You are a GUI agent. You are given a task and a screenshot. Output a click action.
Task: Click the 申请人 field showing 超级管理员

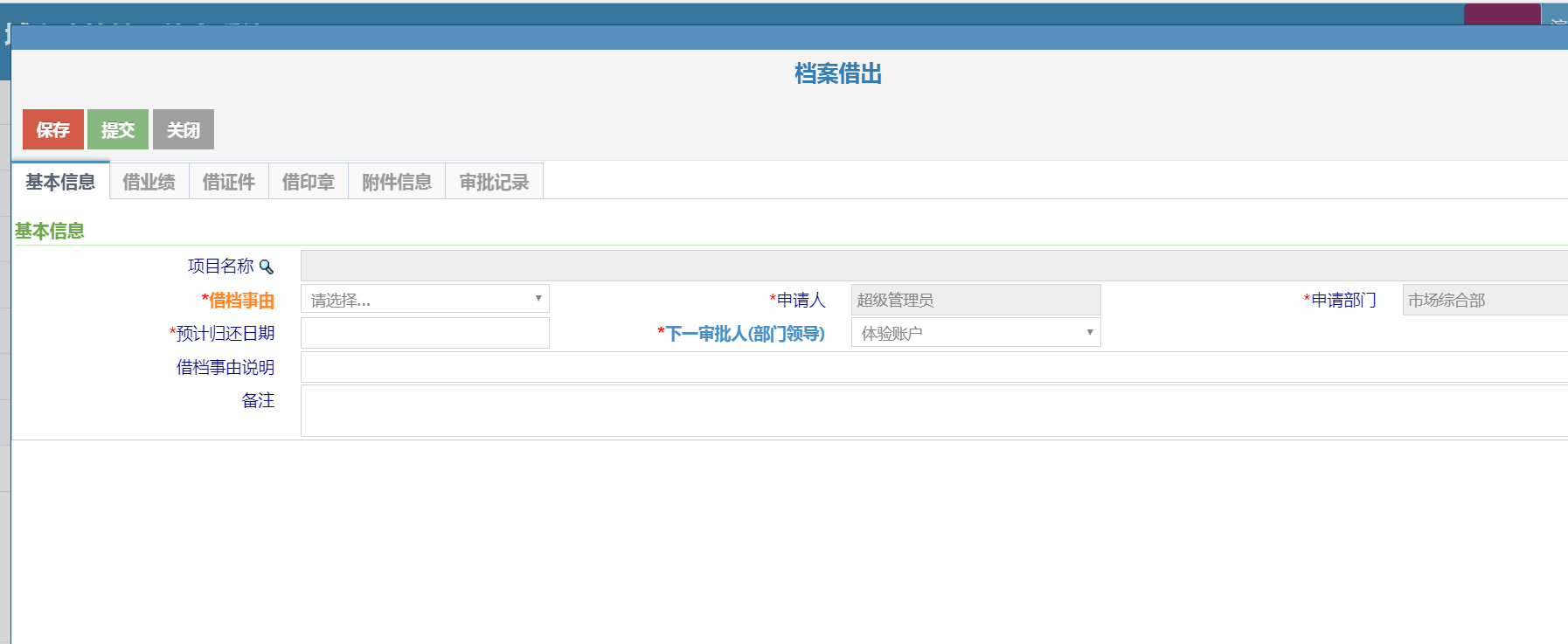coord(976,300)
